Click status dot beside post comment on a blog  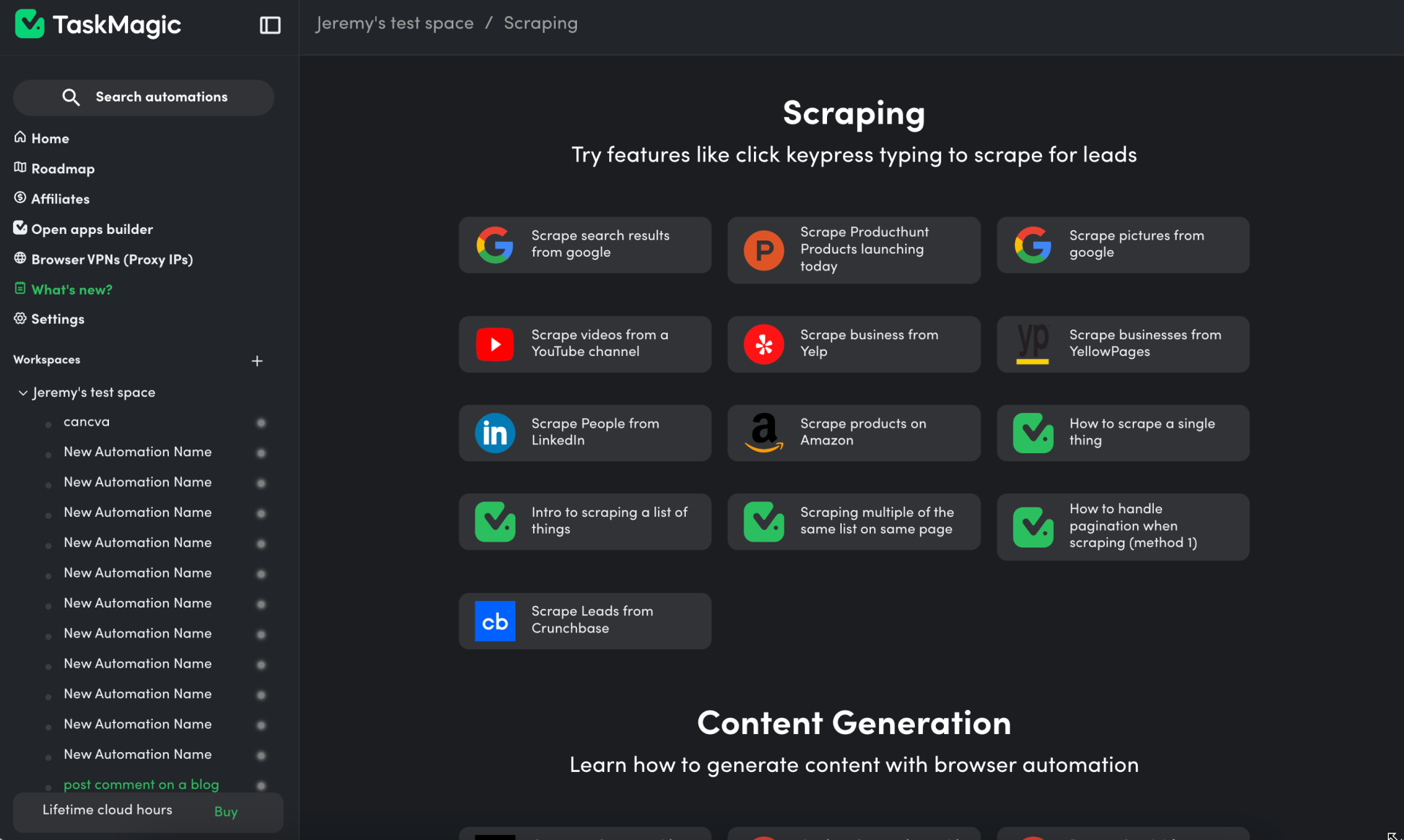click(x=261, y=785)
